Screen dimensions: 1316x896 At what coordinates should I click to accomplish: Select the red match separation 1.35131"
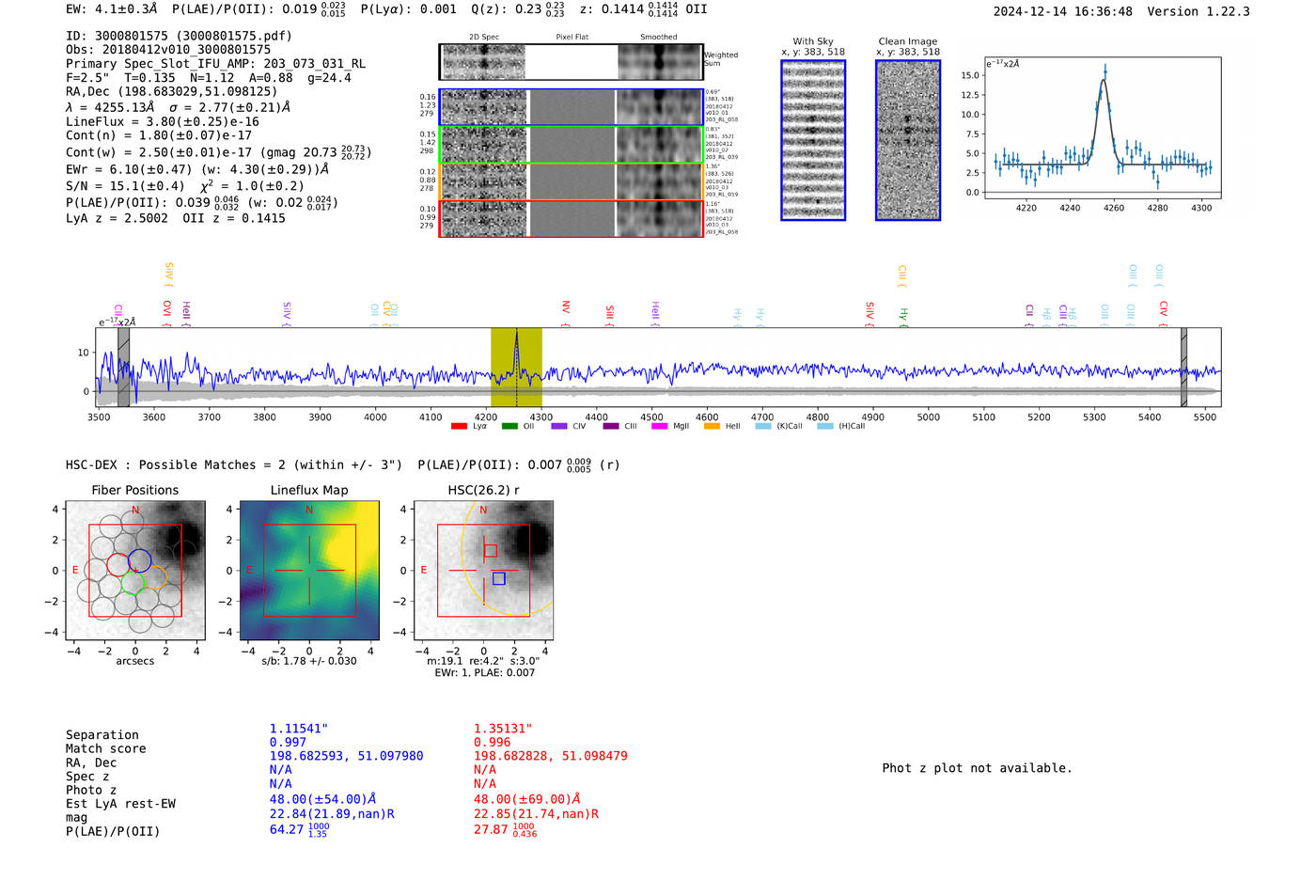503,729
